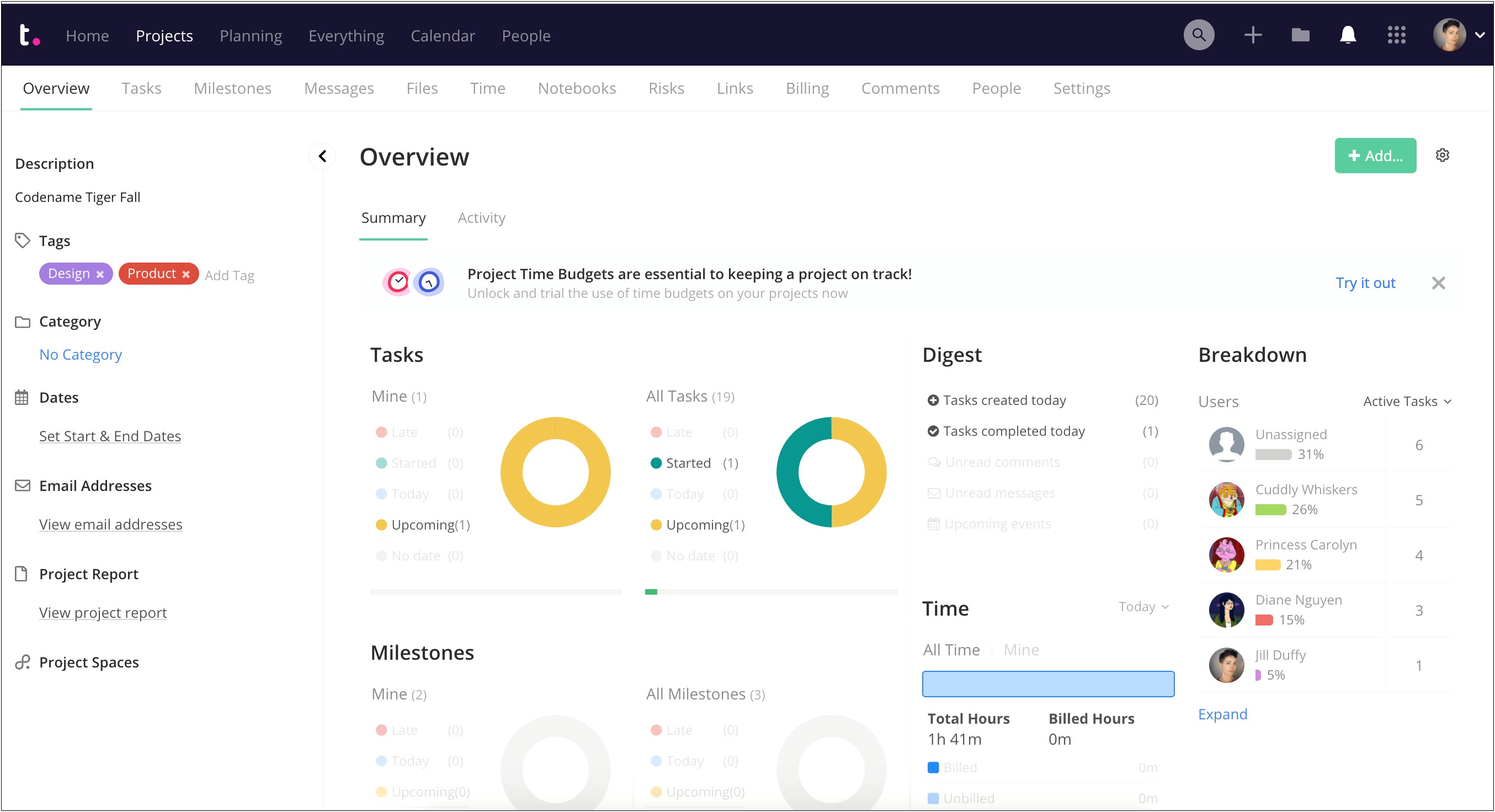Click the grid/apps icon in top bar
Viewport: 1495px width, 812px height.
pos(1396,34)
